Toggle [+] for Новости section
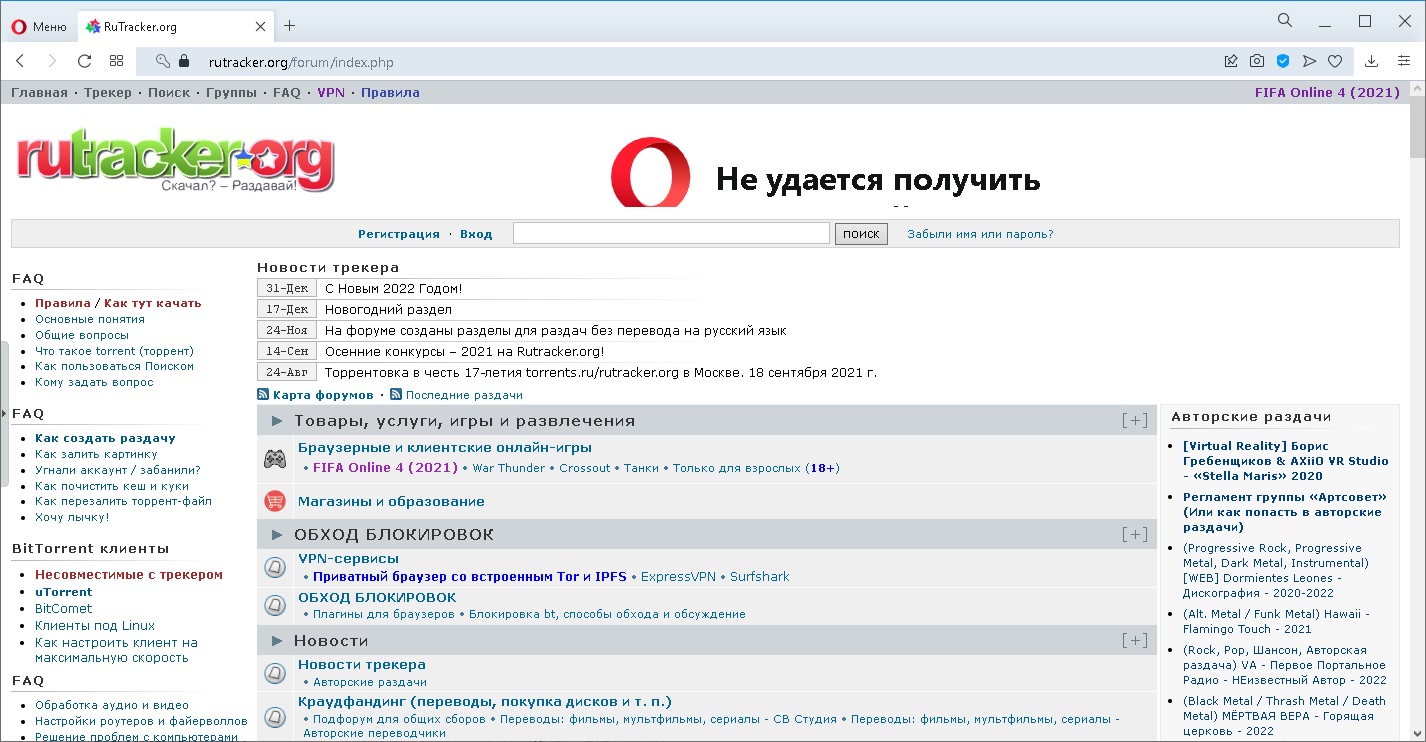Viewport: 1426px width, 742px height. (x=1135, y=640)
